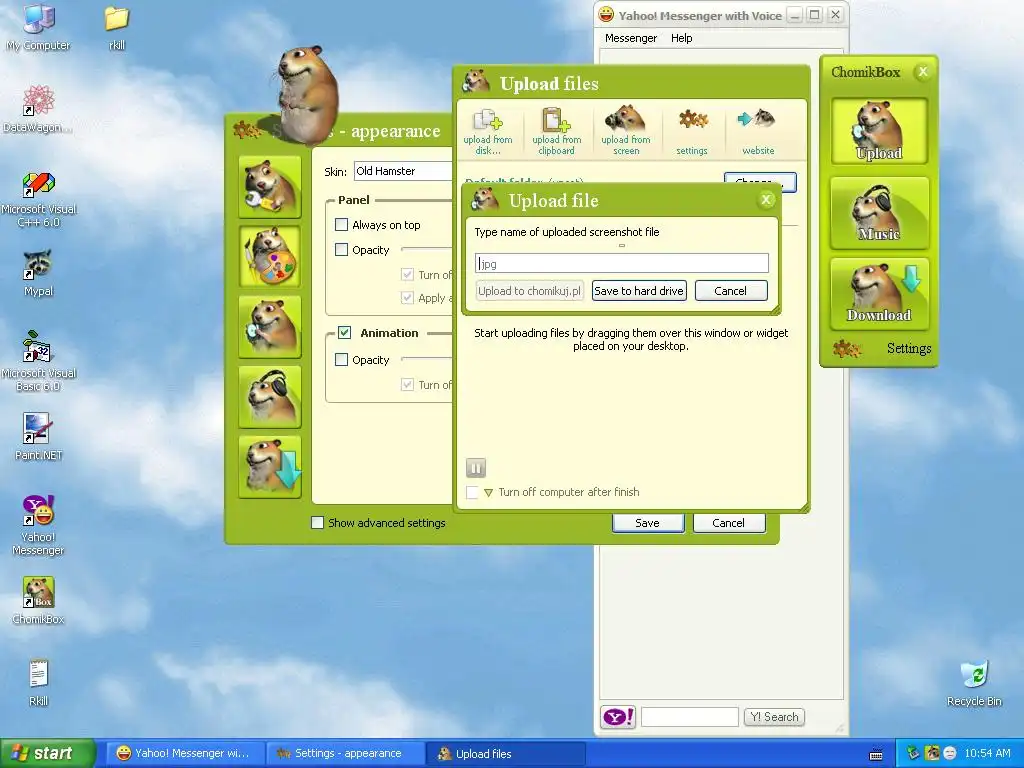This screenshot has width=1024, height=768.
Task: Select hamster with paint palette appearance category
Action: pyautogui.click(x=270, y=257)
